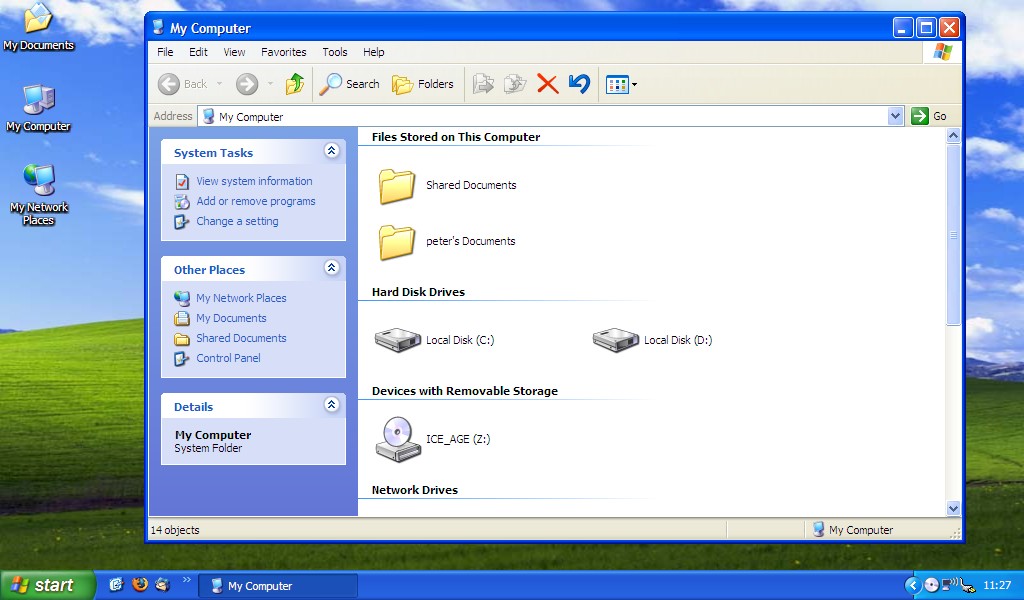
Task: Click the Hard Disk Drives heading
Action: (418, 292)
